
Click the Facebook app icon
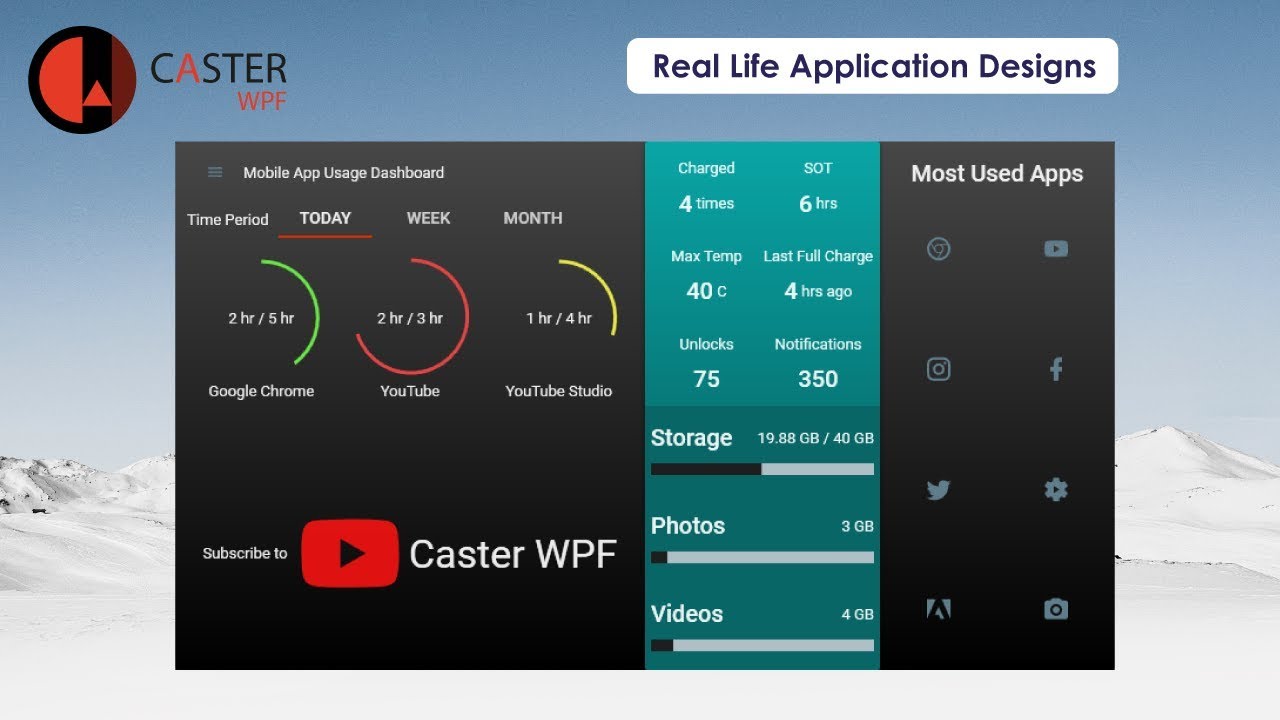click(x=1056, y=369)
